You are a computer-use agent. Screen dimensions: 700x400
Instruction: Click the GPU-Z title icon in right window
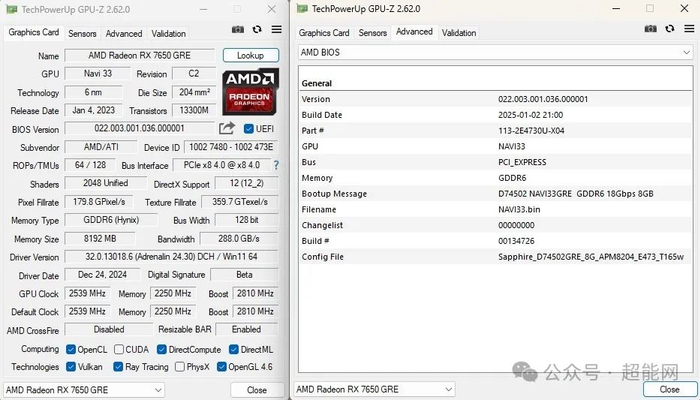coord(302,8)
